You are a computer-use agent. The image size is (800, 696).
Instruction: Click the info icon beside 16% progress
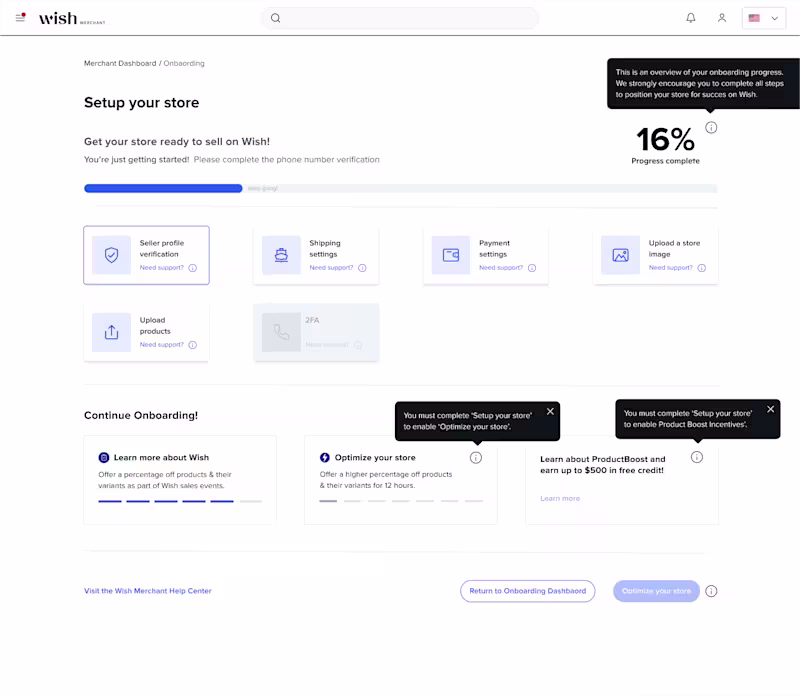[x=711, y=128]
